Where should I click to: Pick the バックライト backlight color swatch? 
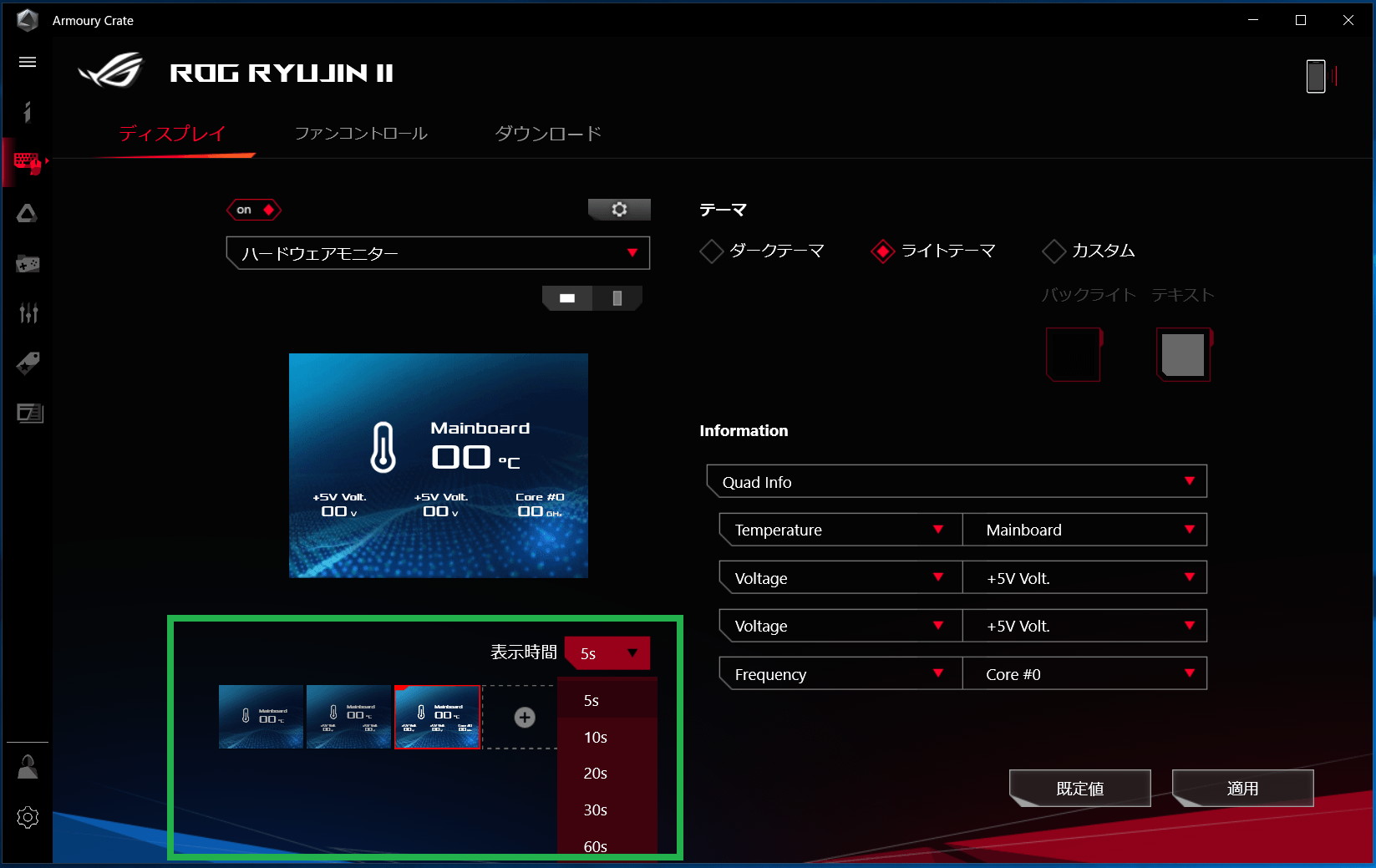(1074, 354)
